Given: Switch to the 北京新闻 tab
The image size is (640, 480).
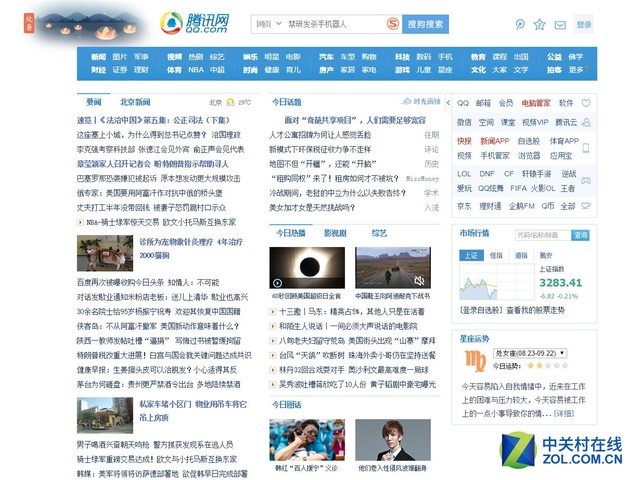Looking at the screenshot, I should pyautogui.click(x=135, y=102).
